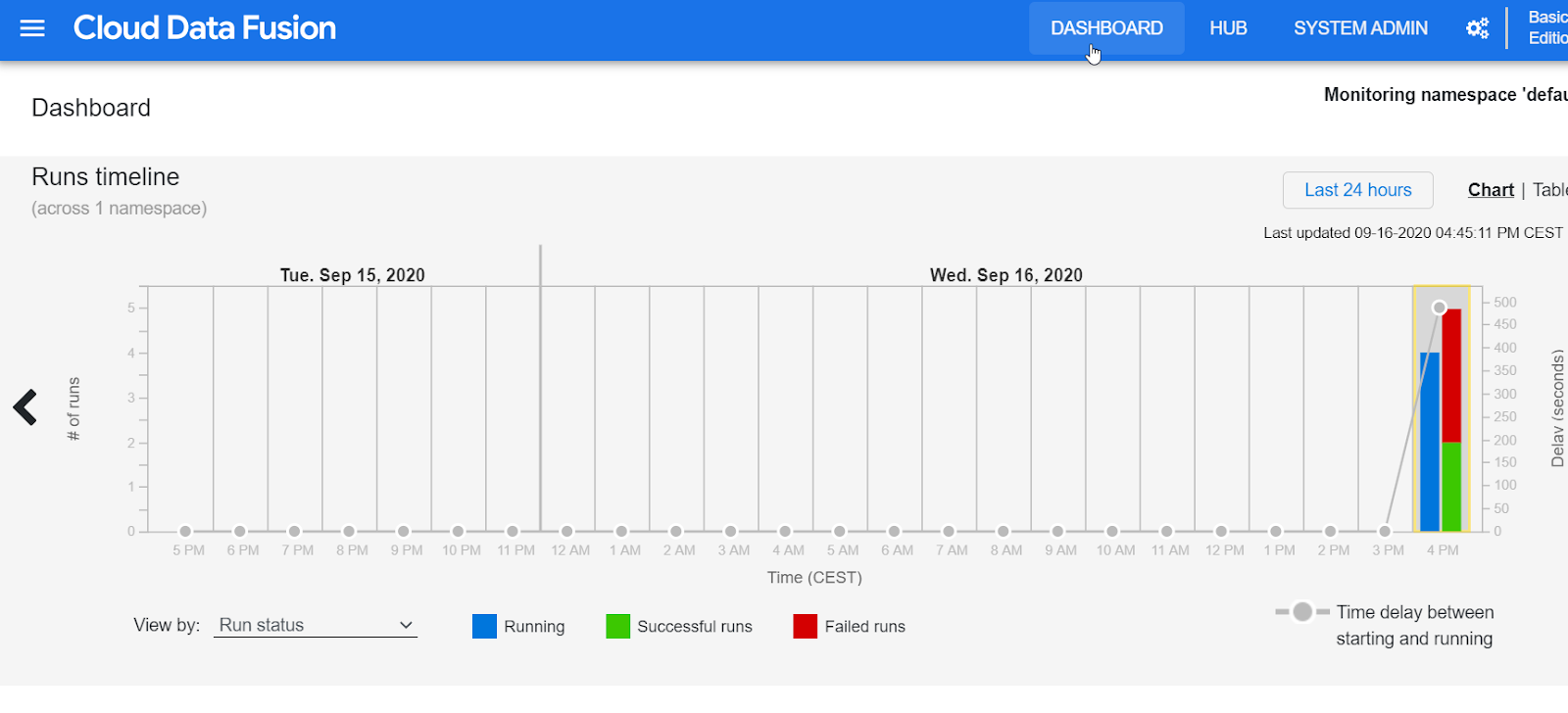
Task: Go to previous timeline with left arrow
Action: (x=25, y=407)
